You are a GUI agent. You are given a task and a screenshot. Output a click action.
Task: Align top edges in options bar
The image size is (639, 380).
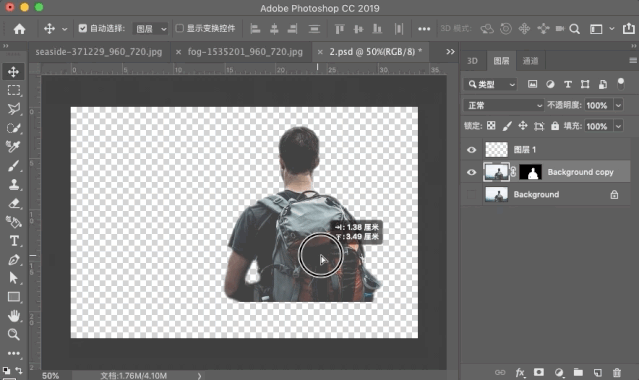coord(339,29)
